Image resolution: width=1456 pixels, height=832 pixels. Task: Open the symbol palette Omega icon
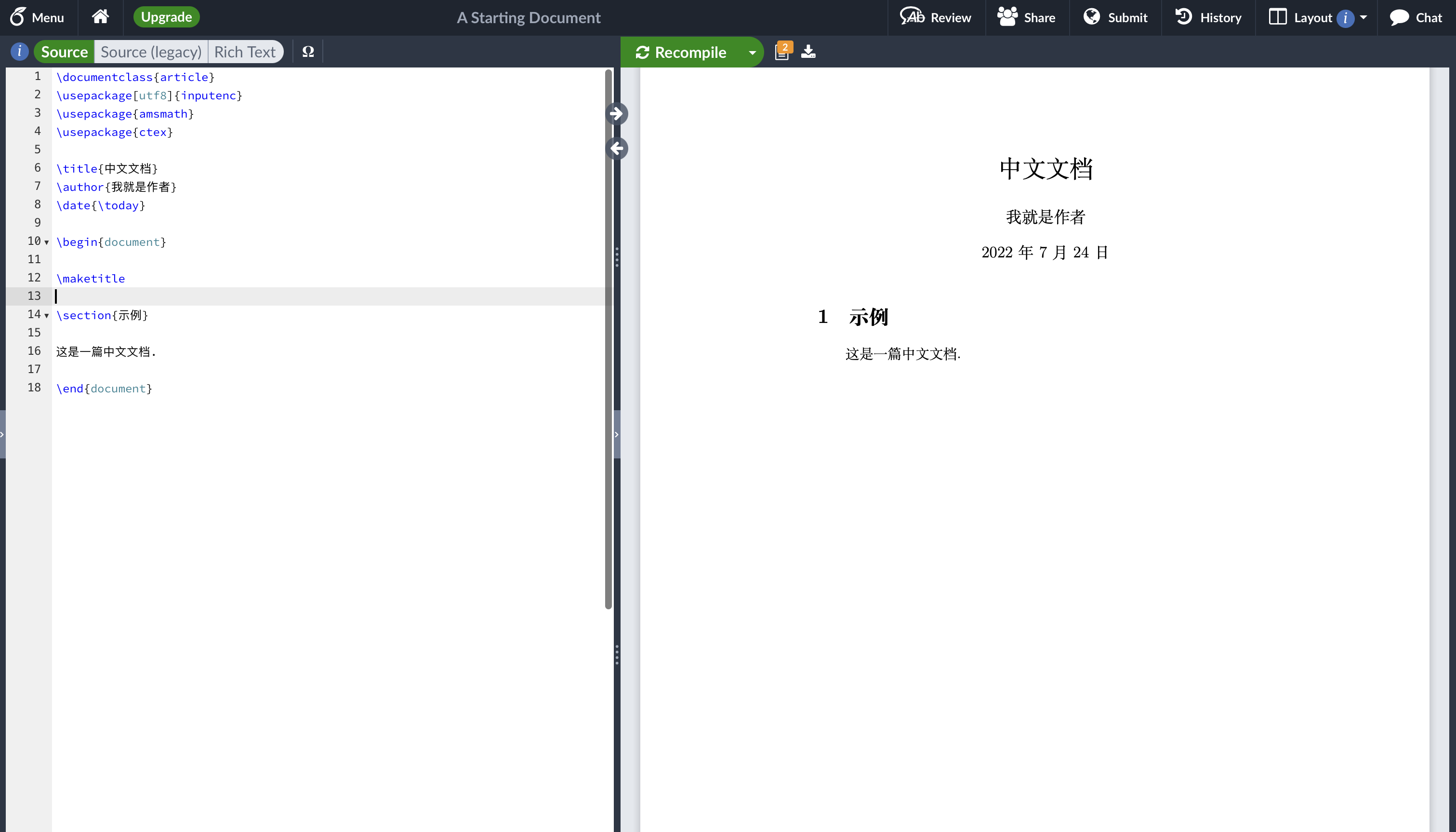point(308,52)
